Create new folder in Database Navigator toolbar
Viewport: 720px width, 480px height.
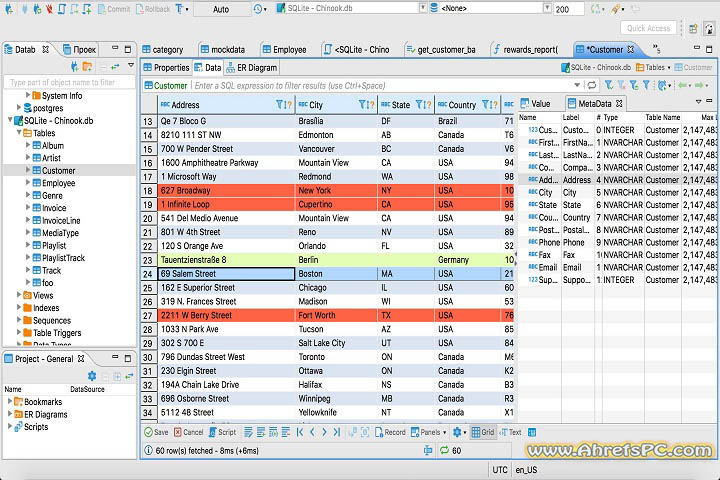87,67
